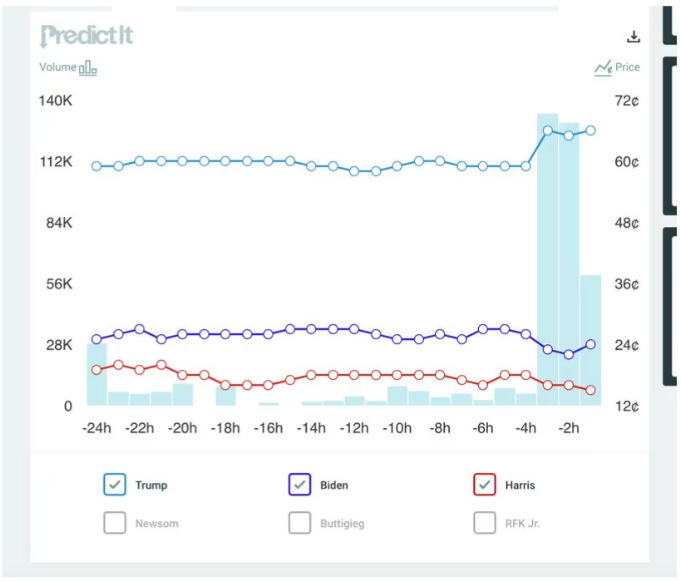Click the Trump legend label

tap(152, 485)
